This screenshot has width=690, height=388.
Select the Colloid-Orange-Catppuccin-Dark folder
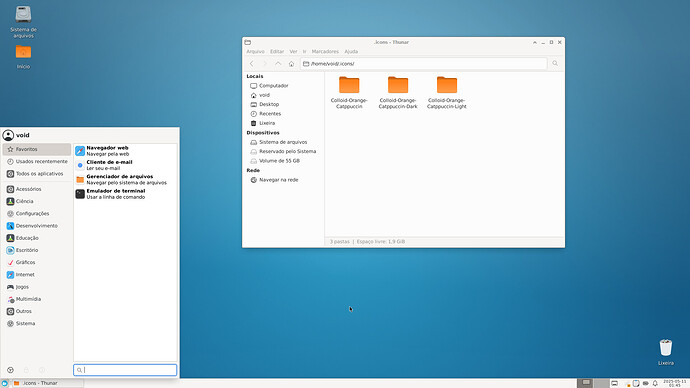[x=398, y=92]
